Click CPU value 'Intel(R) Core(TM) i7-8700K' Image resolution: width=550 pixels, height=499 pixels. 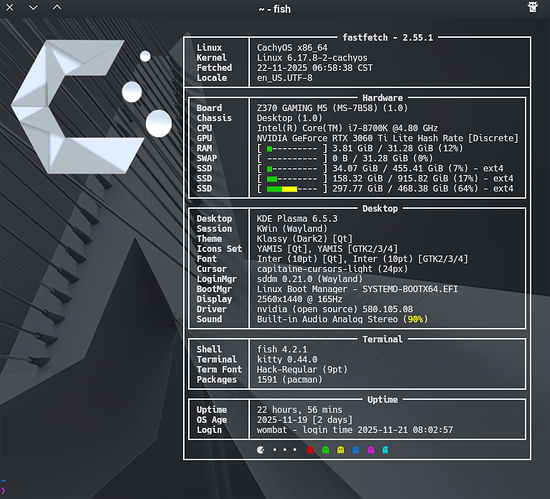[322, 128]
